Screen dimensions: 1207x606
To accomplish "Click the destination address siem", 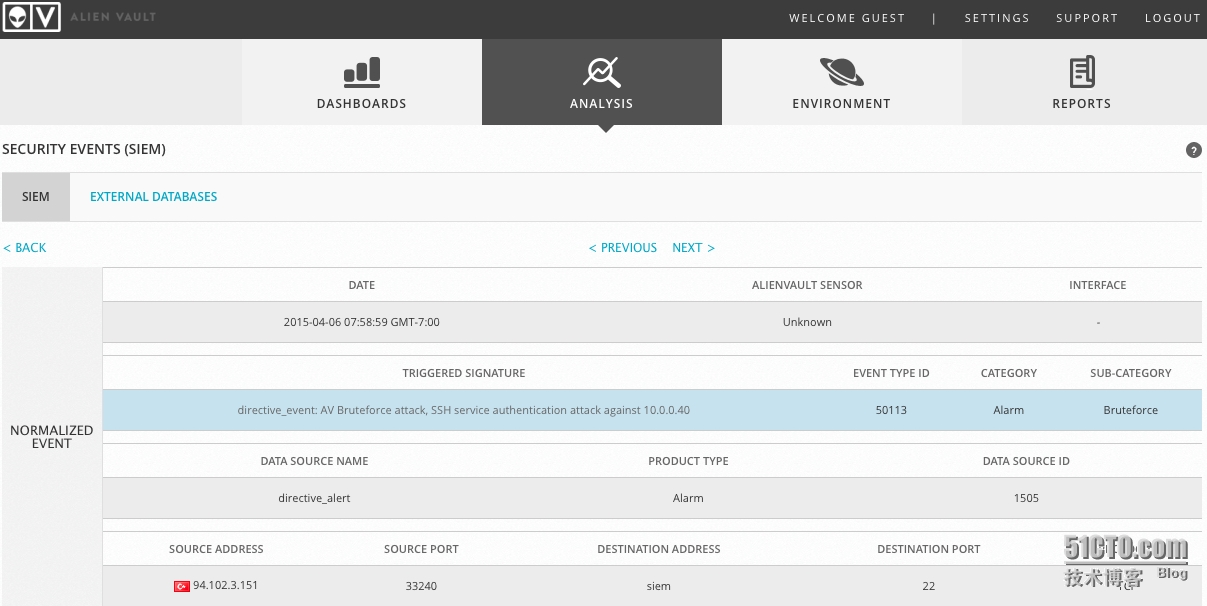I will tap(658, 586).
